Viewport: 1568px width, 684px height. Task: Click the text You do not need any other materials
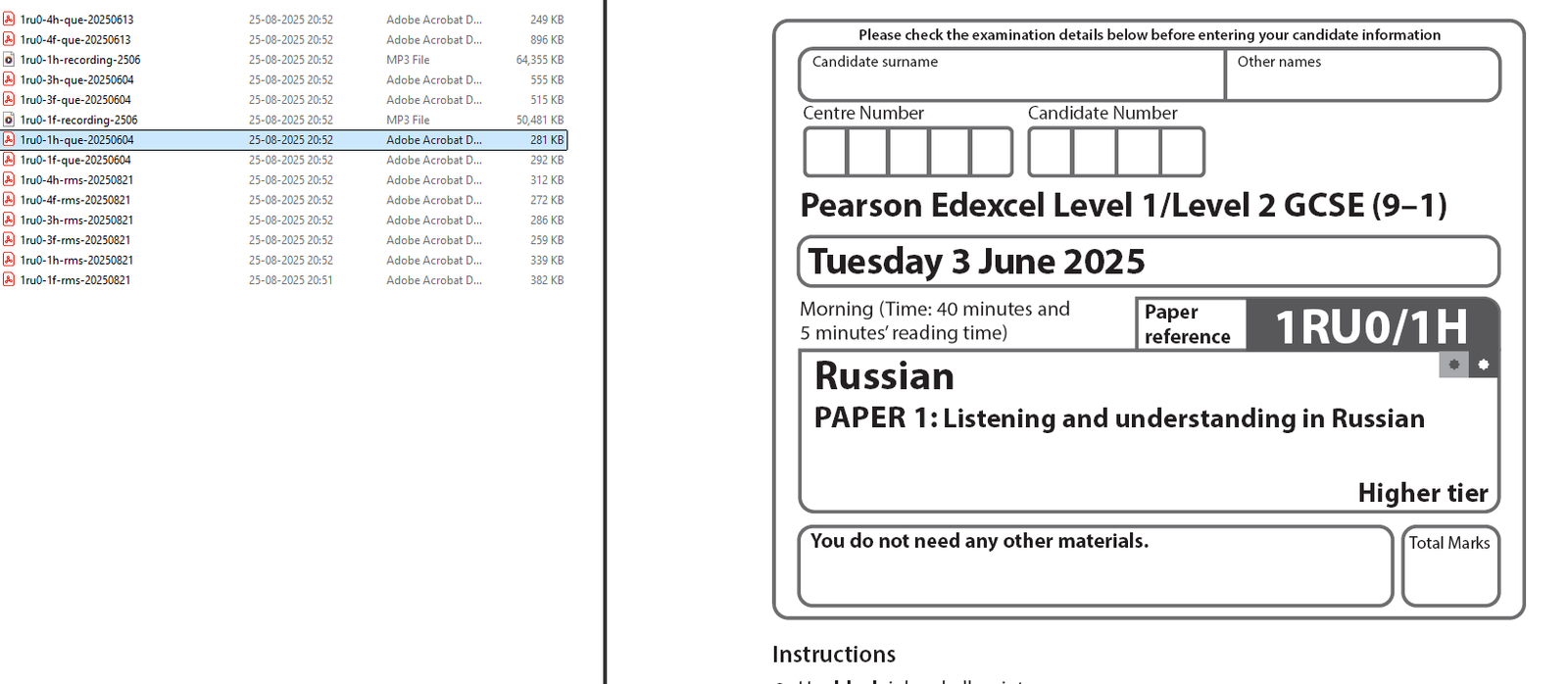pyautogui.click(x=979, y=541)
